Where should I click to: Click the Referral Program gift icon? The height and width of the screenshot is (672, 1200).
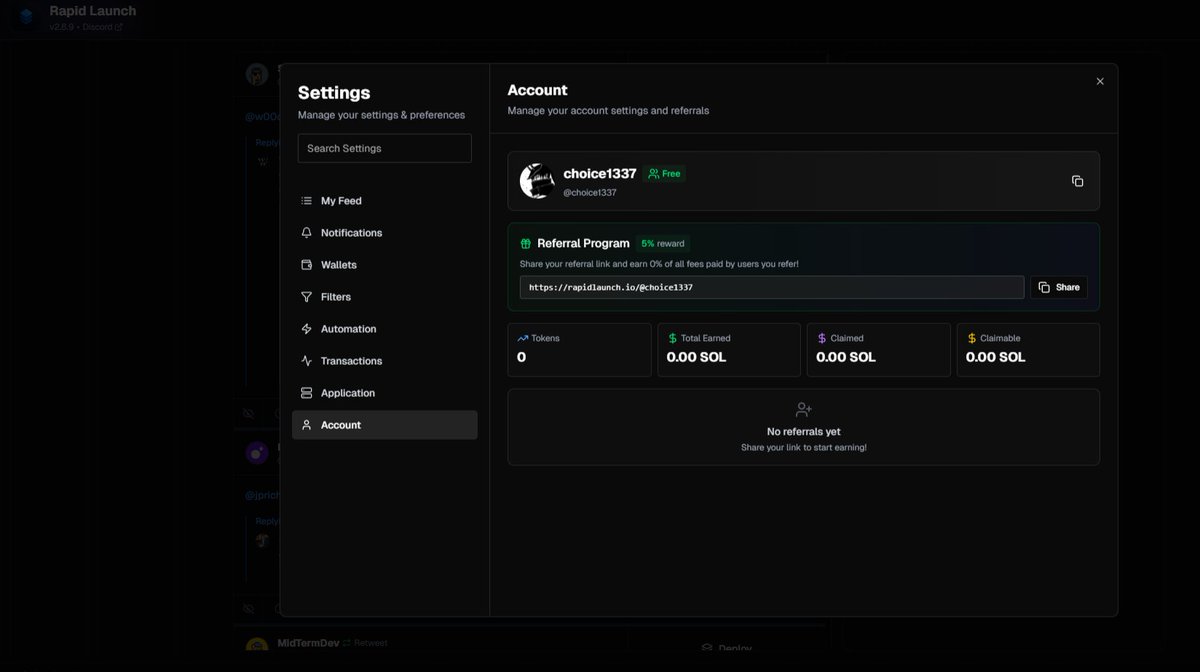[x=525, y=243]
